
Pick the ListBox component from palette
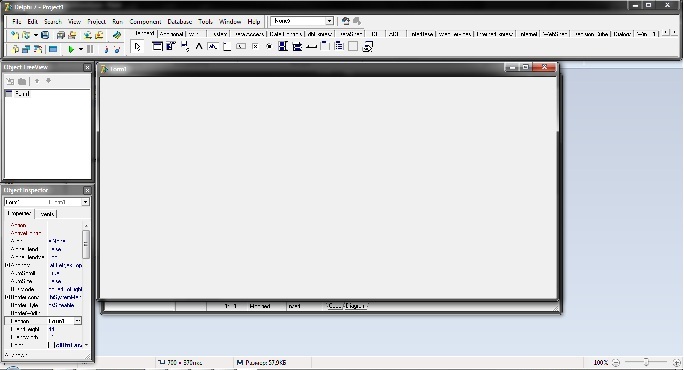(283, 46)
